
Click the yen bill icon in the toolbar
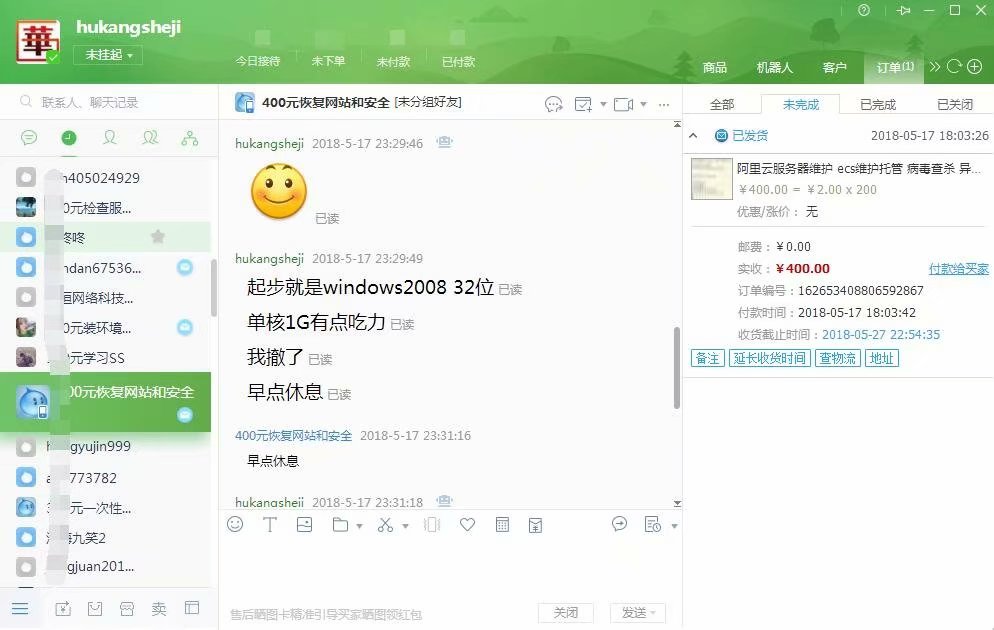(535, 525)
